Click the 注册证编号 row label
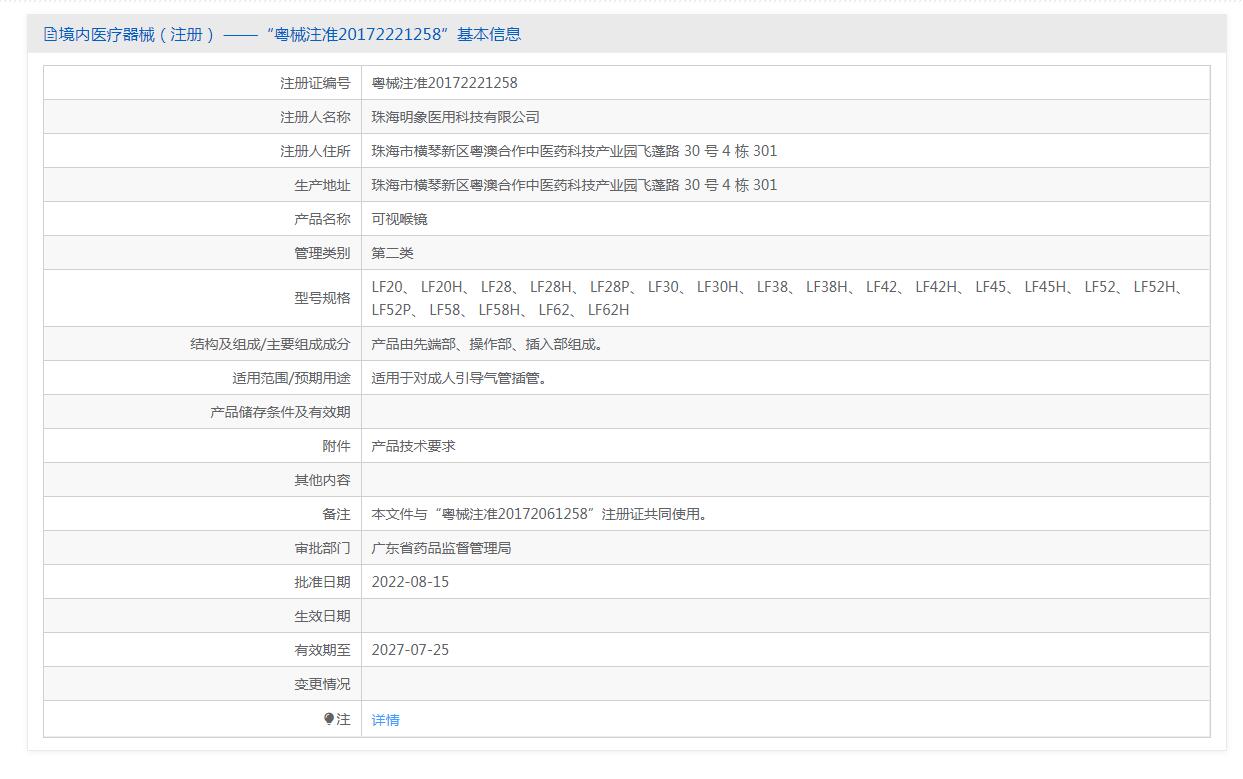The width and height of the screenshot is (1243, 779). (x=315, y=83)
